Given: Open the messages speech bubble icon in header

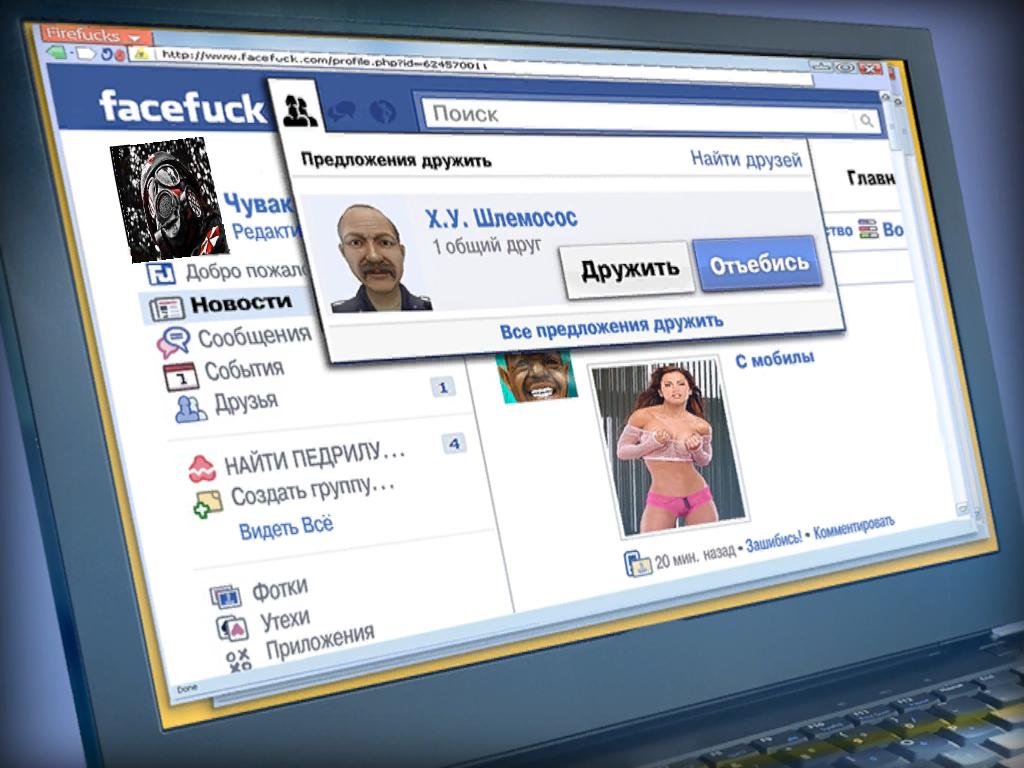Looking at the screenshot, I should click(343, 110).
